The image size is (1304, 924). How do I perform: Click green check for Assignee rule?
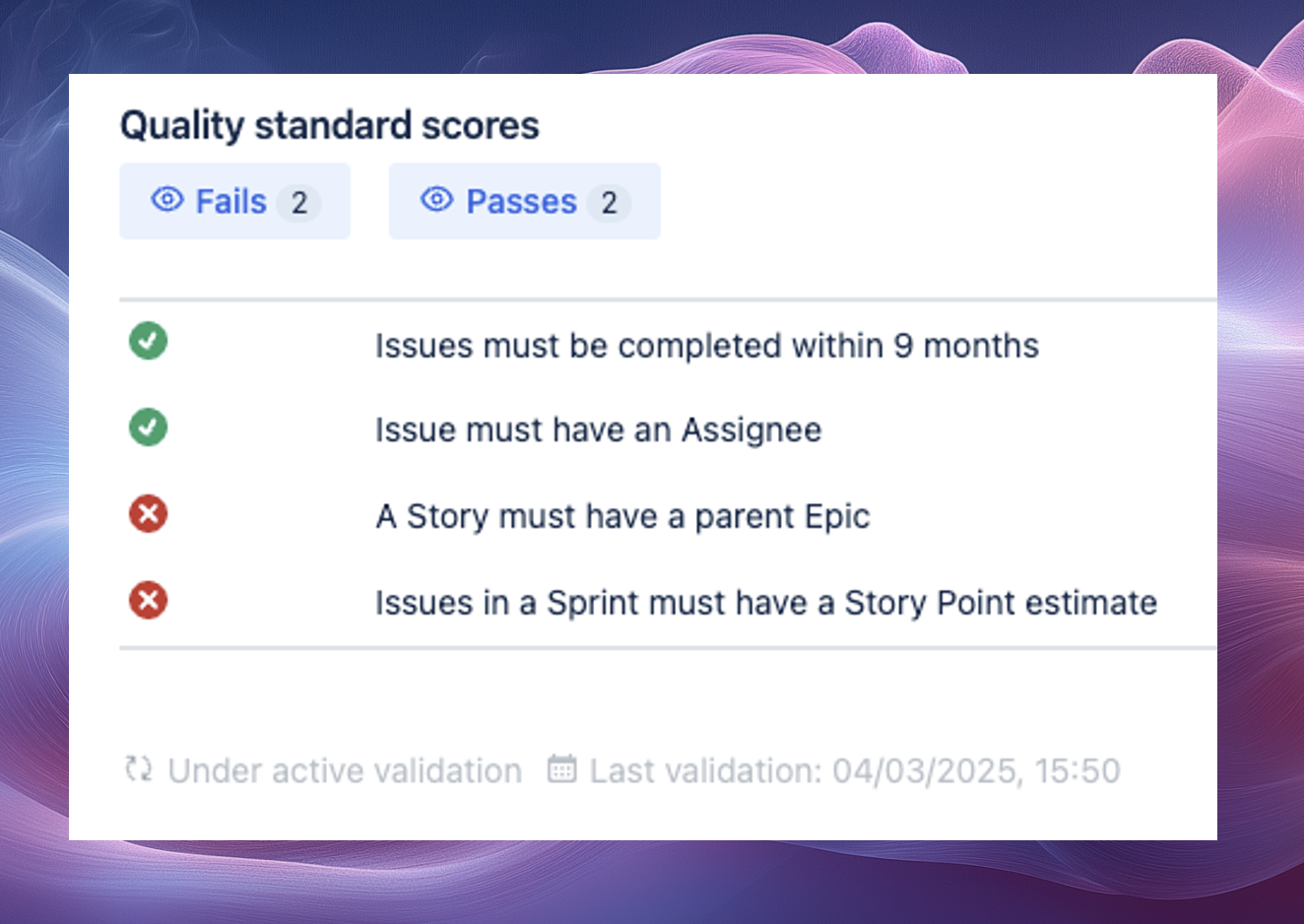click(148, 428)
